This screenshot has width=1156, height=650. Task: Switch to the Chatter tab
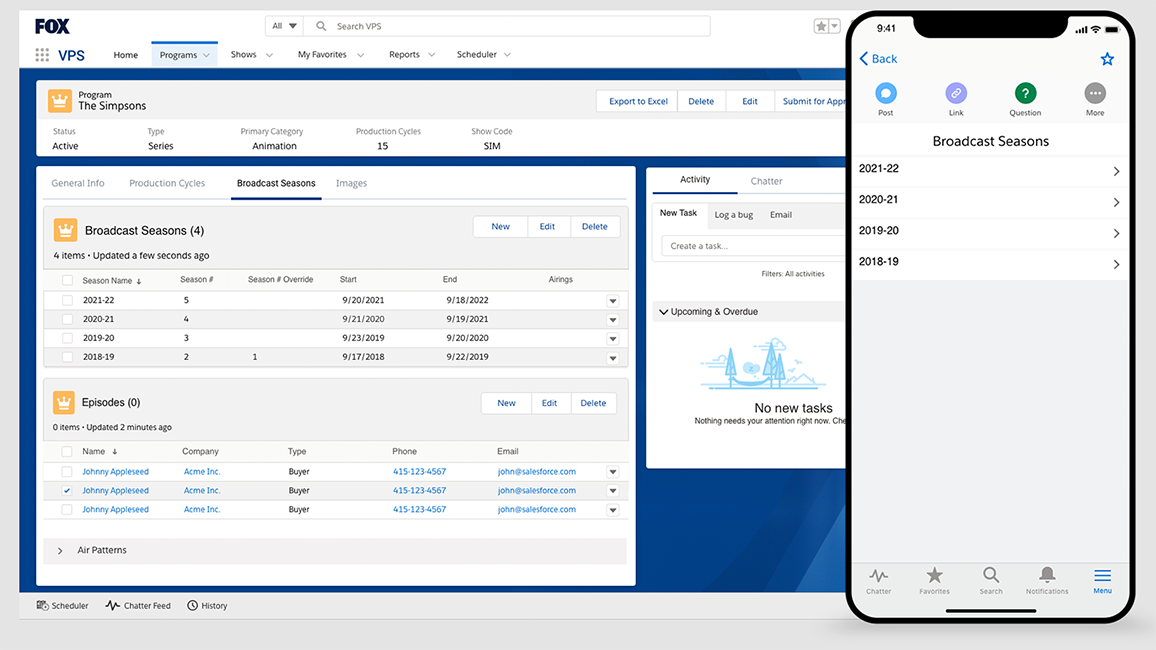(766, 181)
